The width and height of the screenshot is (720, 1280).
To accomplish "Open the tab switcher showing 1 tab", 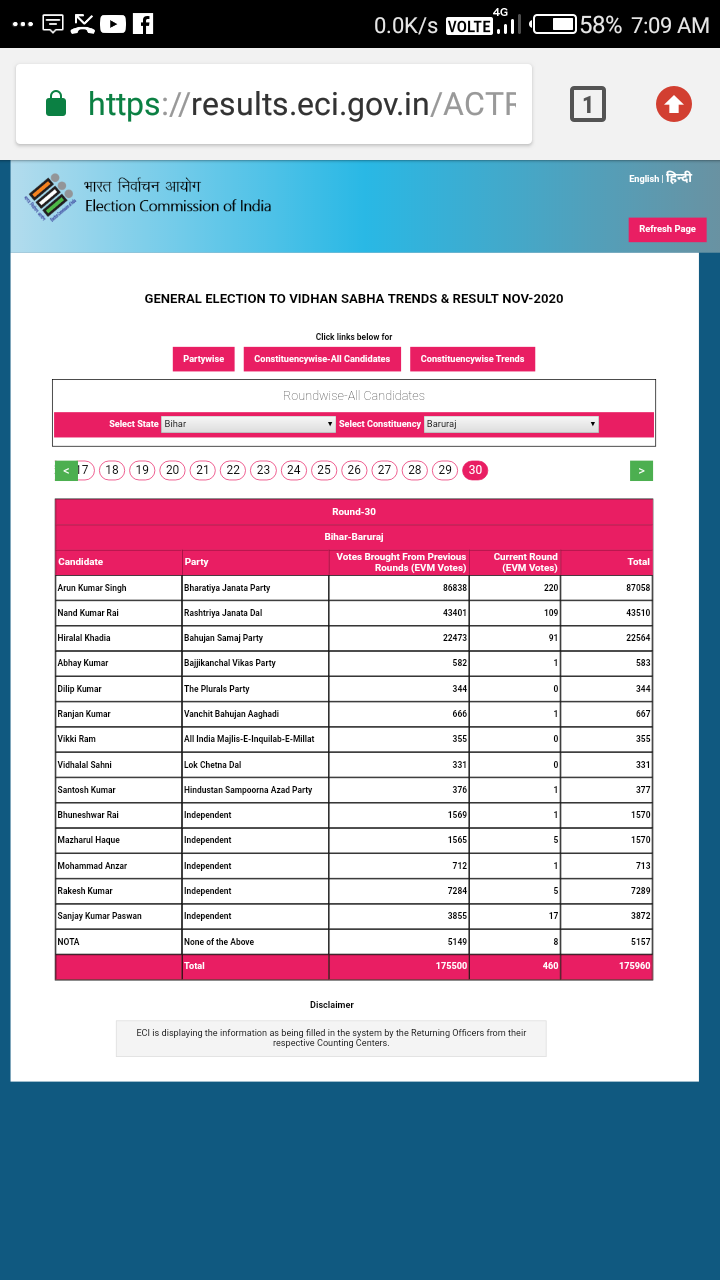I will pyautogui.click(x=588, y=104).
